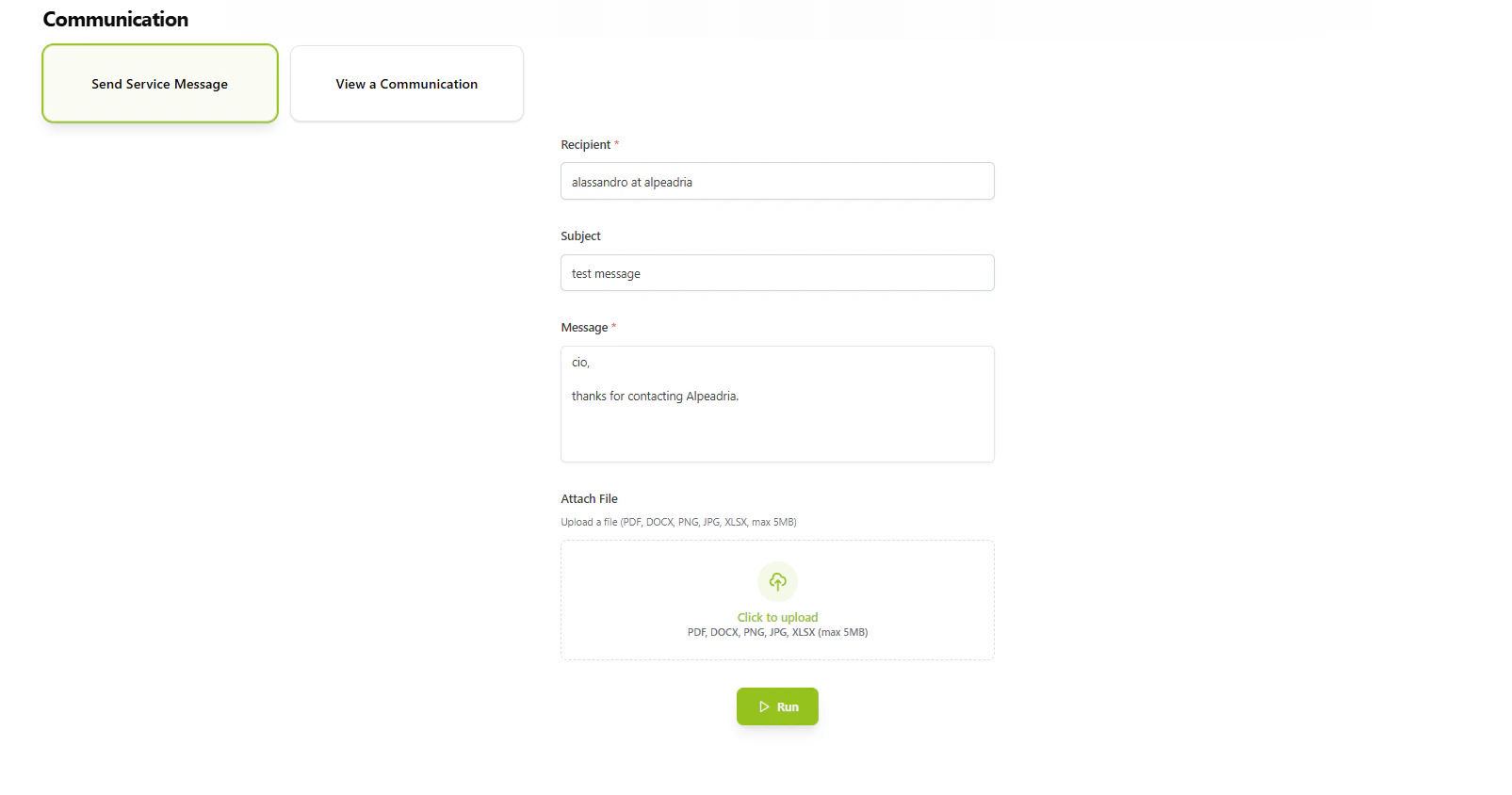
Task: Click the Subject text box
Action: coord(776,272)
